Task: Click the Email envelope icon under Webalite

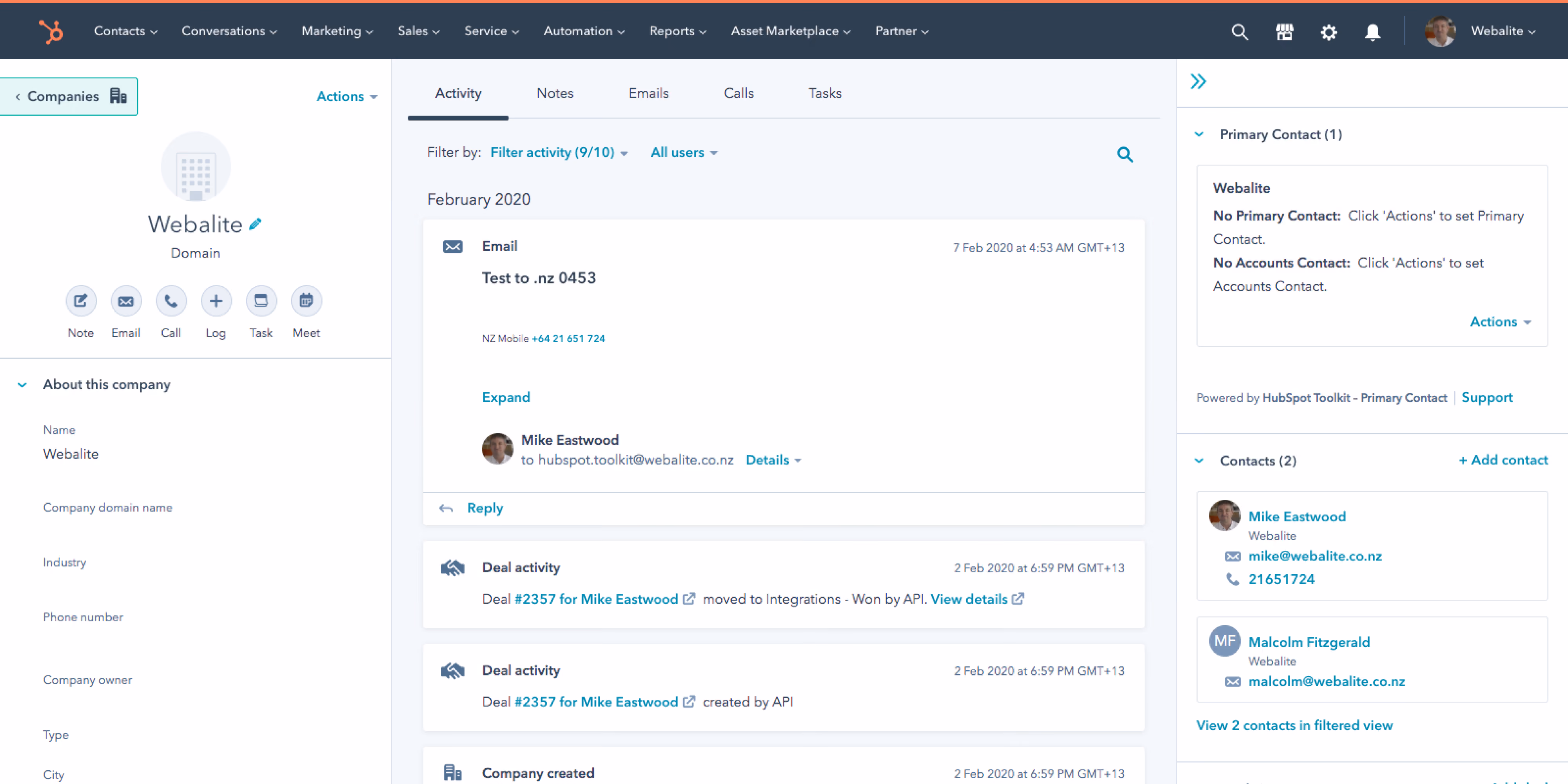Action: pos(126,301)
